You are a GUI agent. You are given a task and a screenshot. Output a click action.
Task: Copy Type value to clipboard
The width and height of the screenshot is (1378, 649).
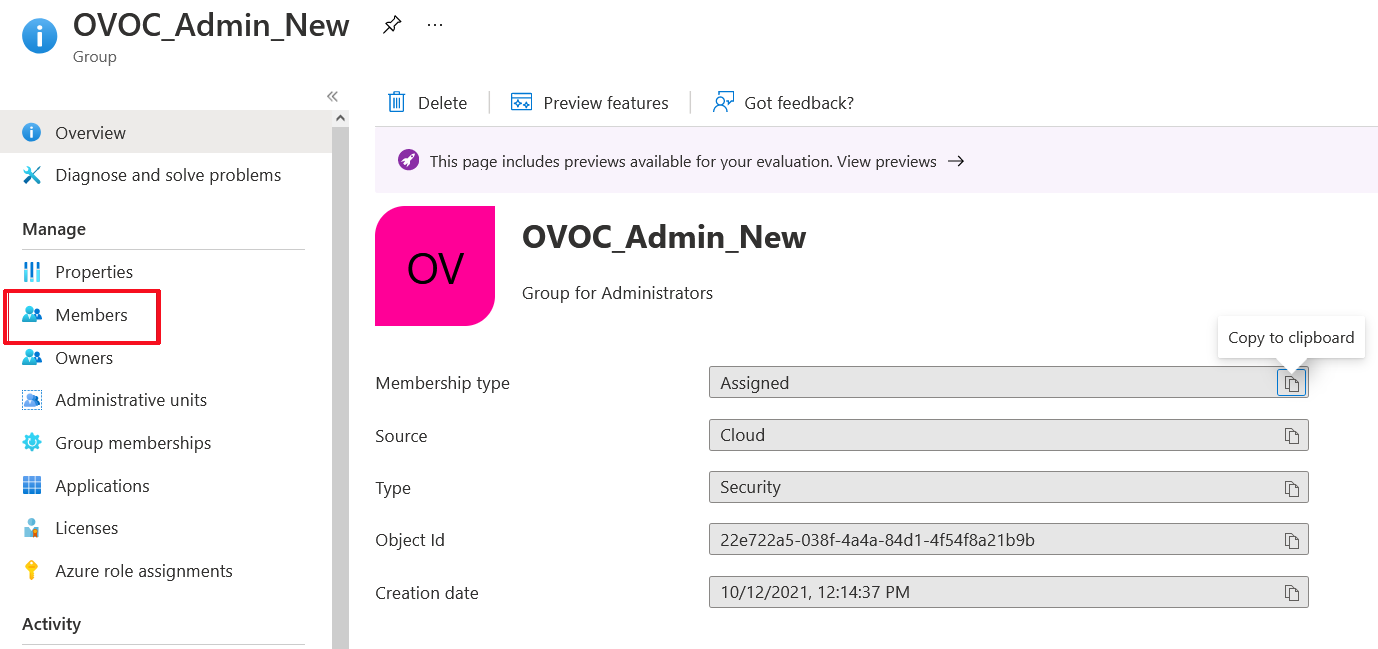point(1292,488)
